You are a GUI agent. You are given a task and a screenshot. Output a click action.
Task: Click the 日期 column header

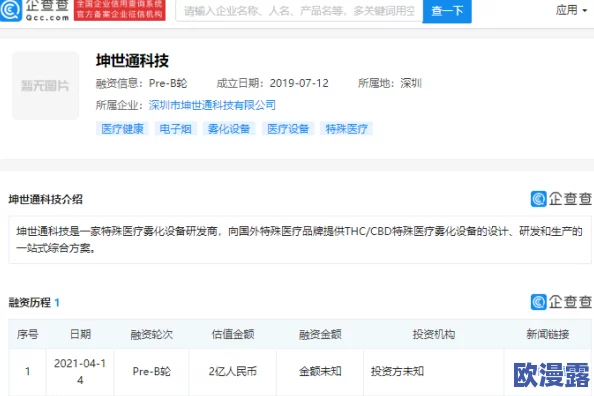[x=80, y=334]
